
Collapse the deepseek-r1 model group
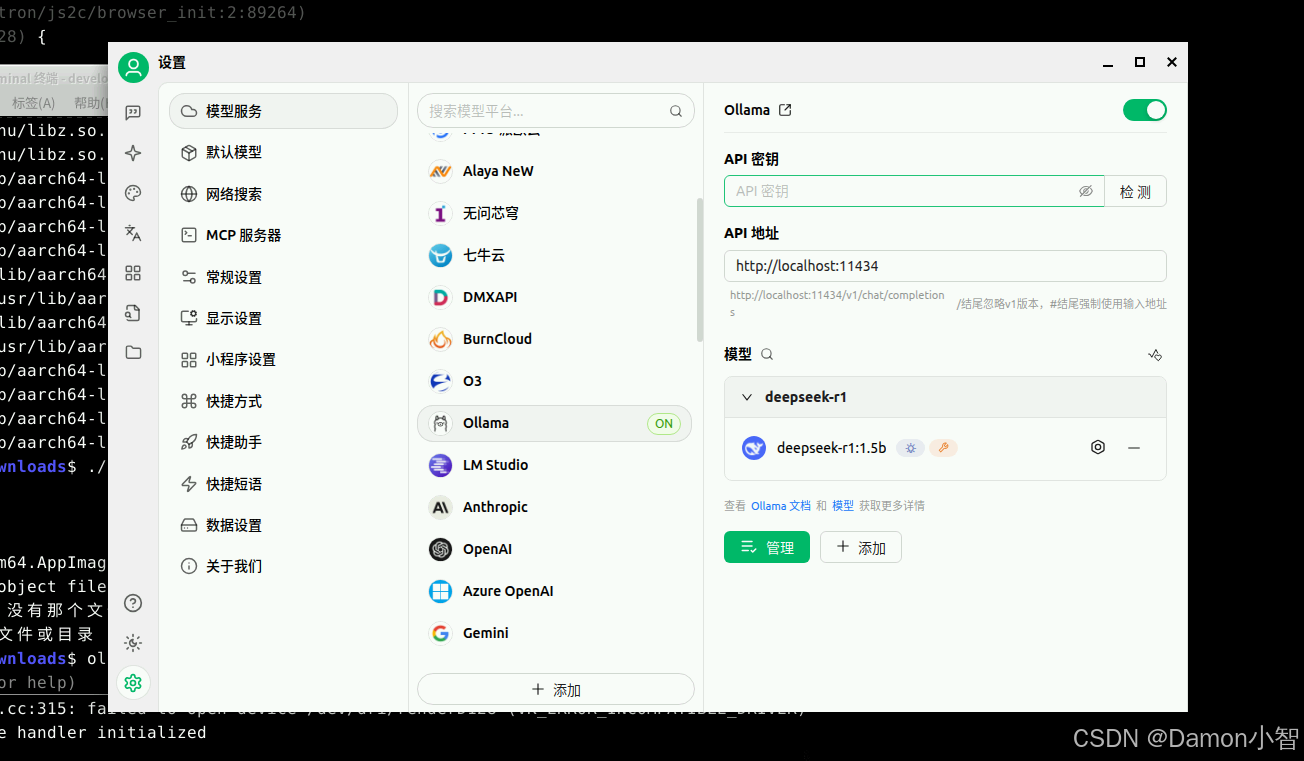point(746,397)
